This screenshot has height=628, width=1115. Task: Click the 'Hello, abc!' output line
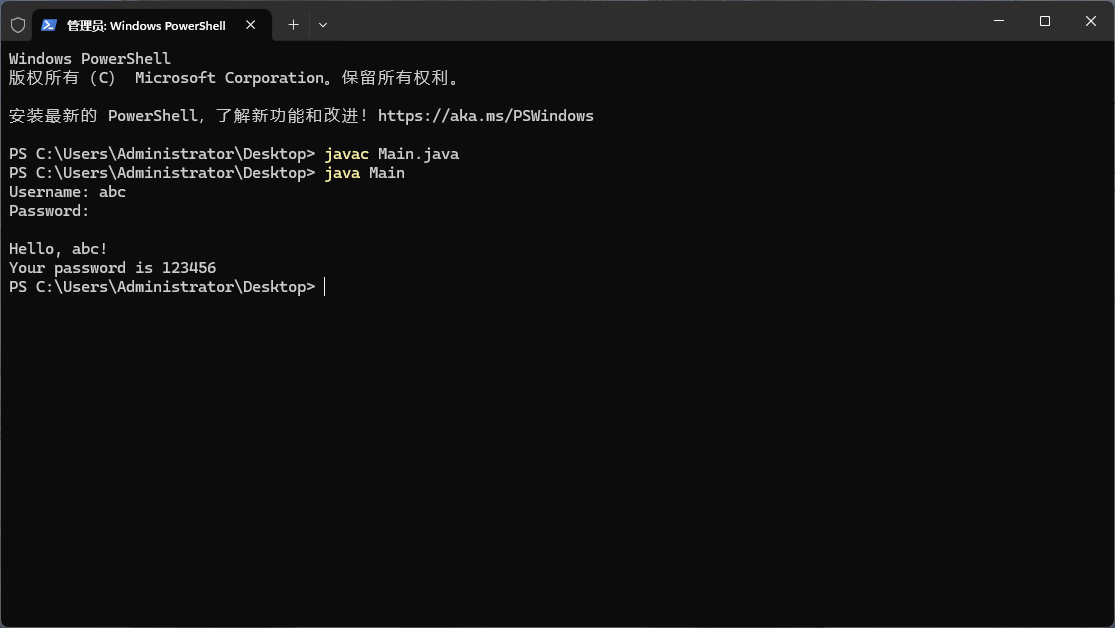click(58, 249)
